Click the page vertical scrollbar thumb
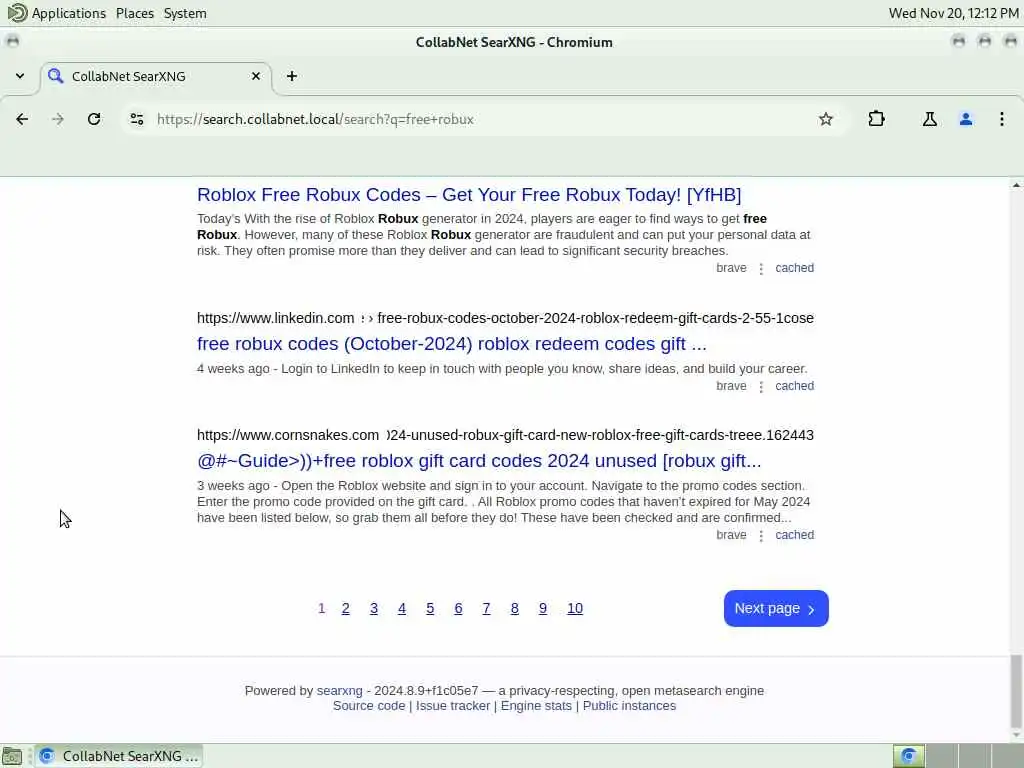The image size is (1024, 768). (1016, 691)
